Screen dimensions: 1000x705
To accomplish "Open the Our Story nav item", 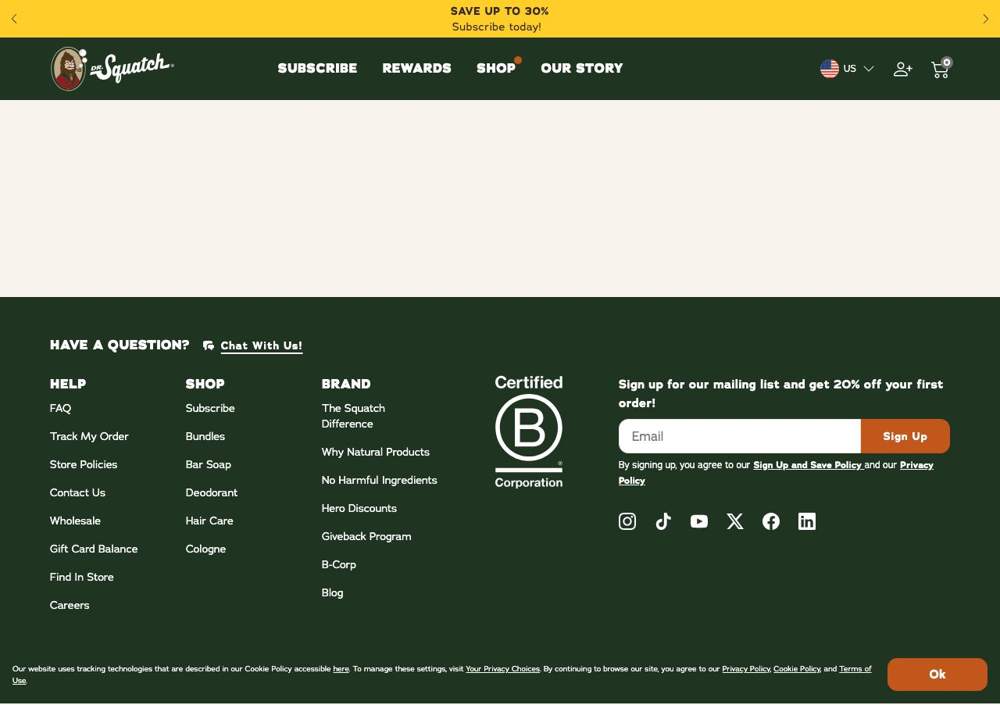I will (582, 68).
